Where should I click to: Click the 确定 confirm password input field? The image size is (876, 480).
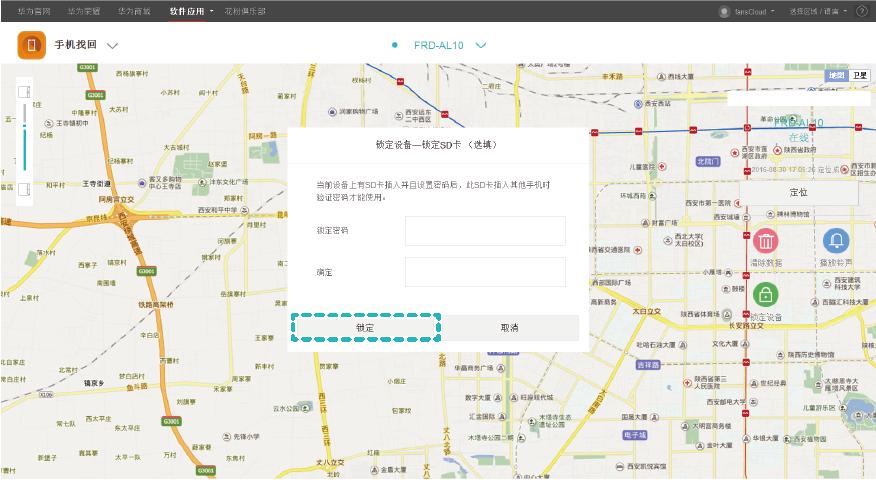tap(485, 272)
